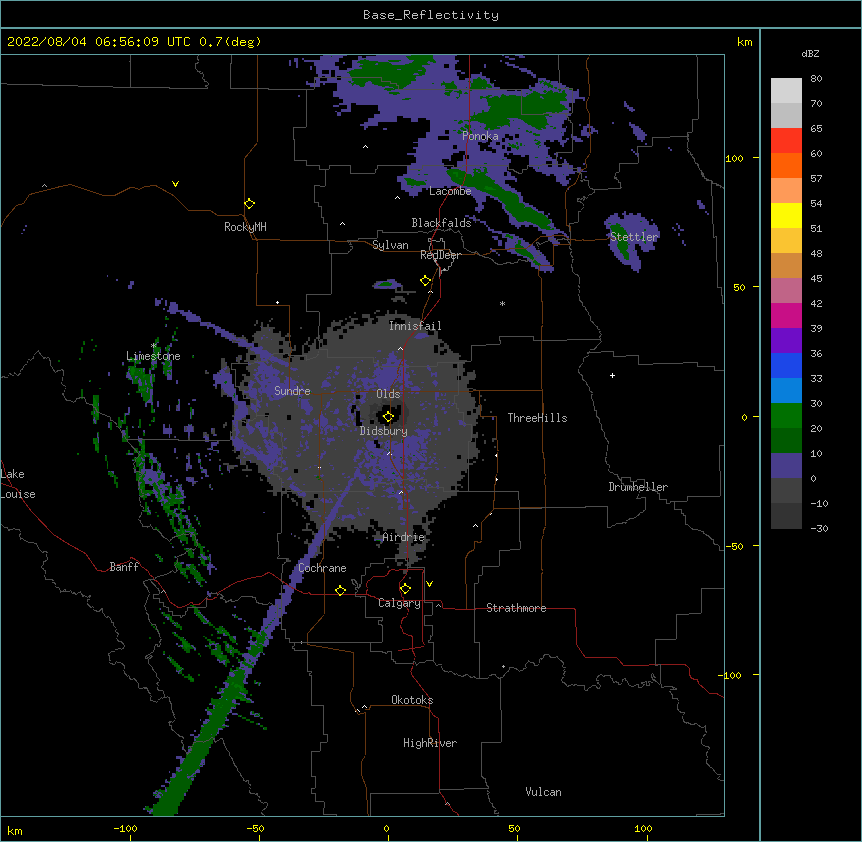This screenshot has height=842, width=862.
Task: Select the 10 dBZ purple color swatch
Action: pyautogui.click(x=786, y=466)
